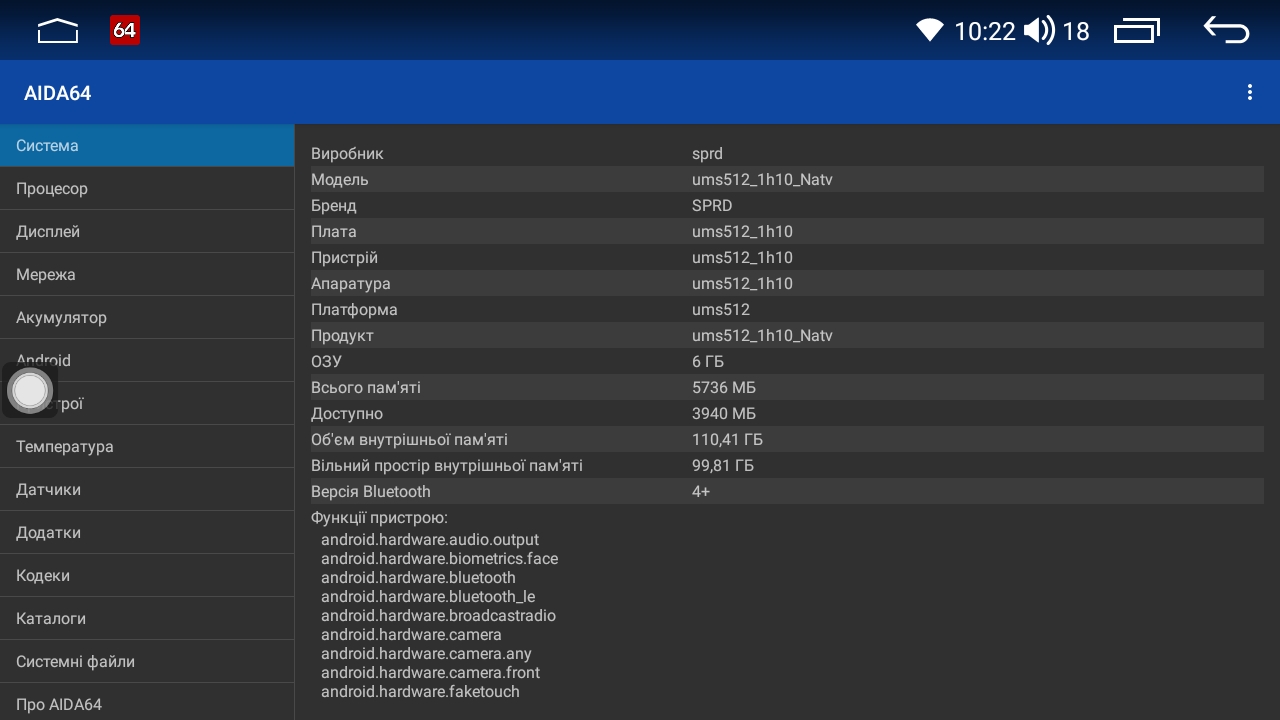This screenshot has height=720, width=1280.
Task: Select android.hardware.broadcastradio entry
Action: click(x=438, y=616)
